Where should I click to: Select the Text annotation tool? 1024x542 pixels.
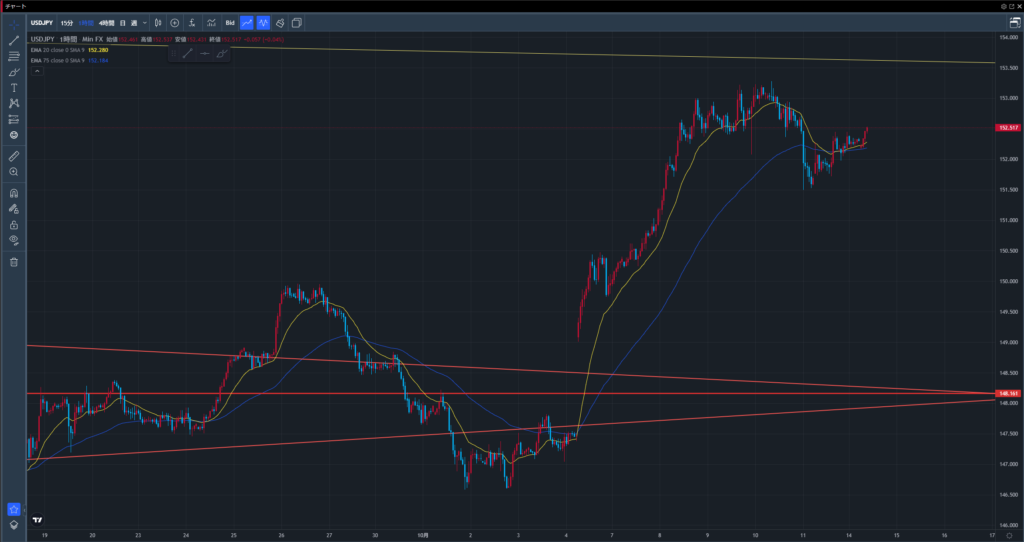pos(14,87)
